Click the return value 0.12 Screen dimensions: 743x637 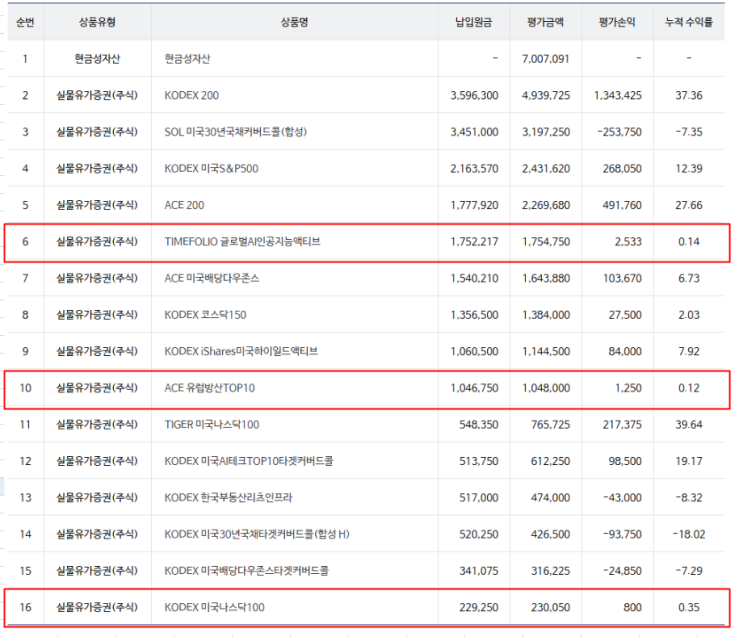(689, 388)
